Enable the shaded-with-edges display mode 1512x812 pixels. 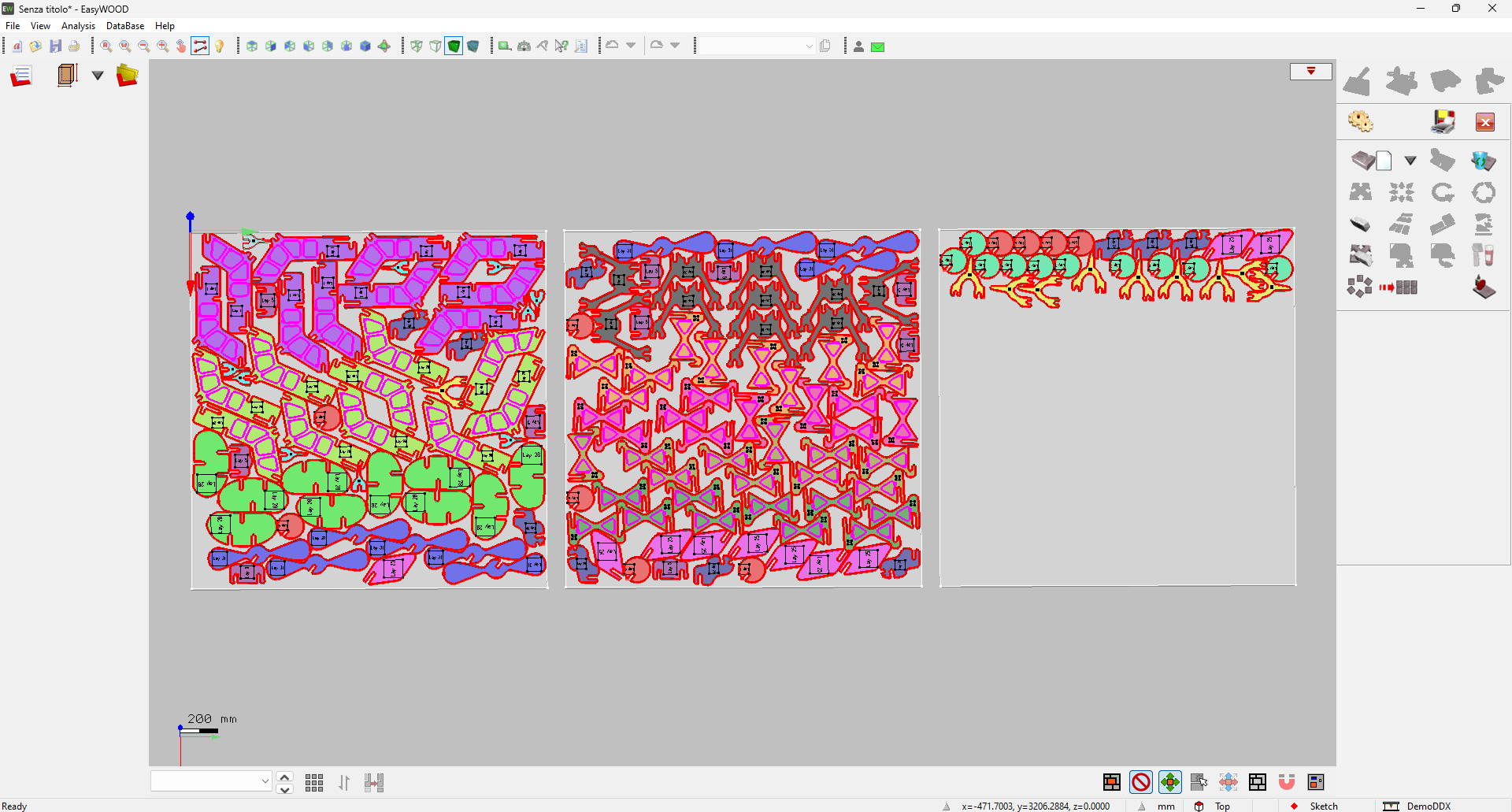tap(473, 46)
